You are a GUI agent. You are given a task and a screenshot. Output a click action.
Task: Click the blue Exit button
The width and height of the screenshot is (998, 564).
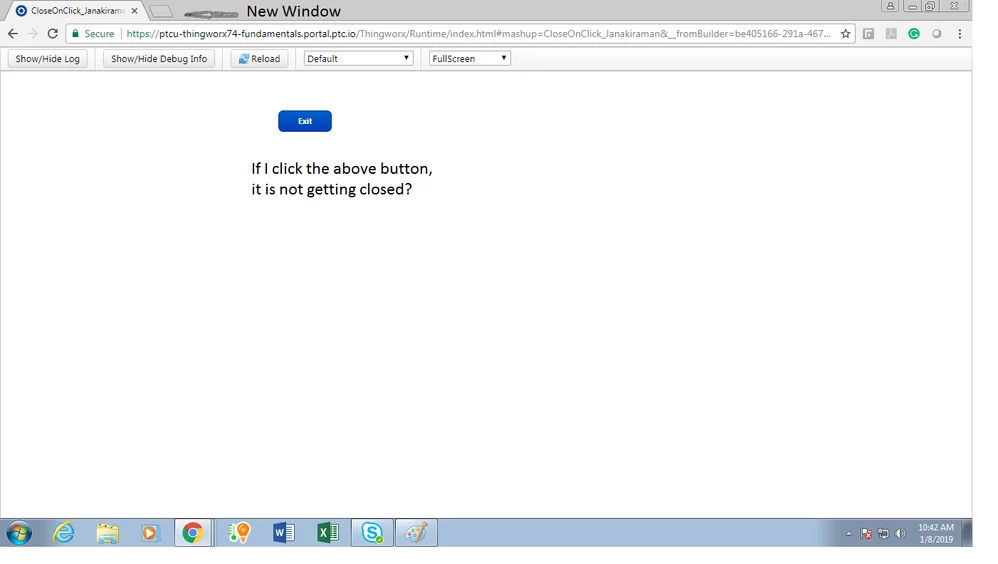[304, 121]
